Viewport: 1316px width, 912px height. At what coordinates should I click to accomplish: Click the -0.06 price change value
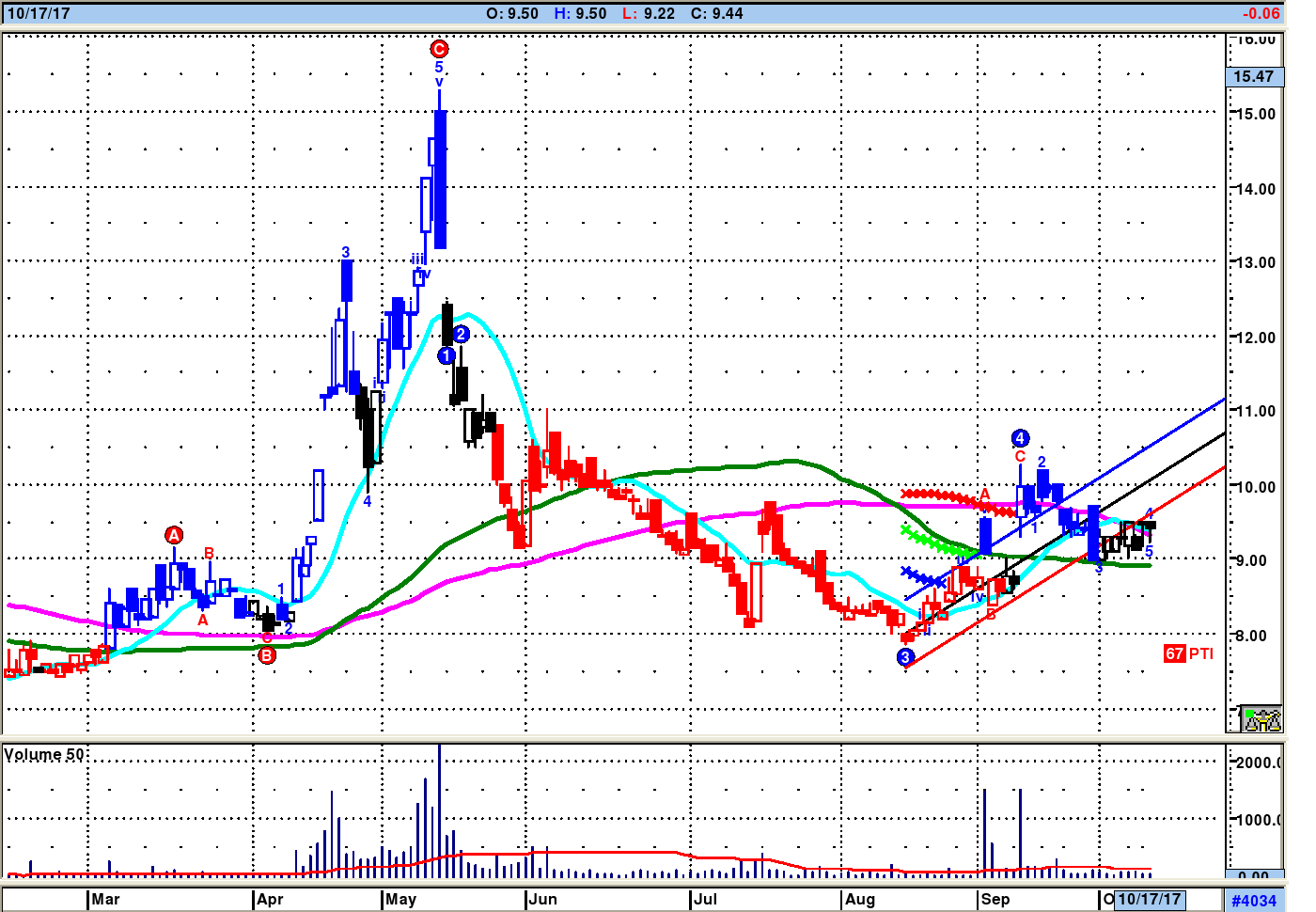click(1261, 13)
